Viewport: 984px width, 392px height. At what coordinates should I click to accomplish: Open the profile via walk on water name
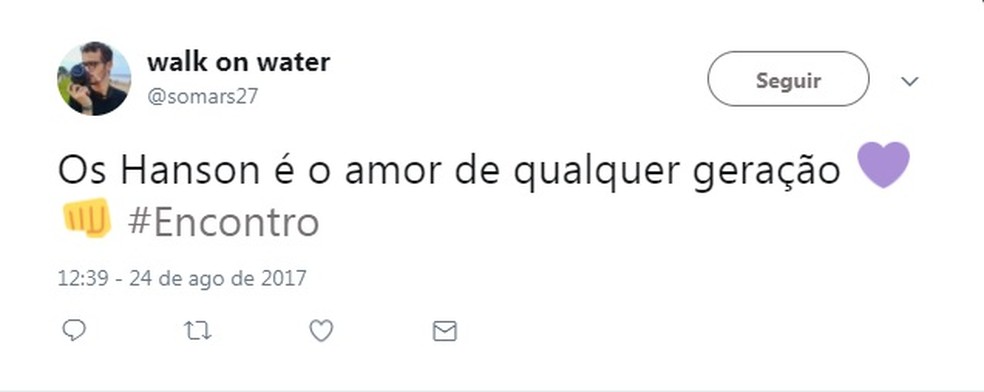[x=238, y=62]
